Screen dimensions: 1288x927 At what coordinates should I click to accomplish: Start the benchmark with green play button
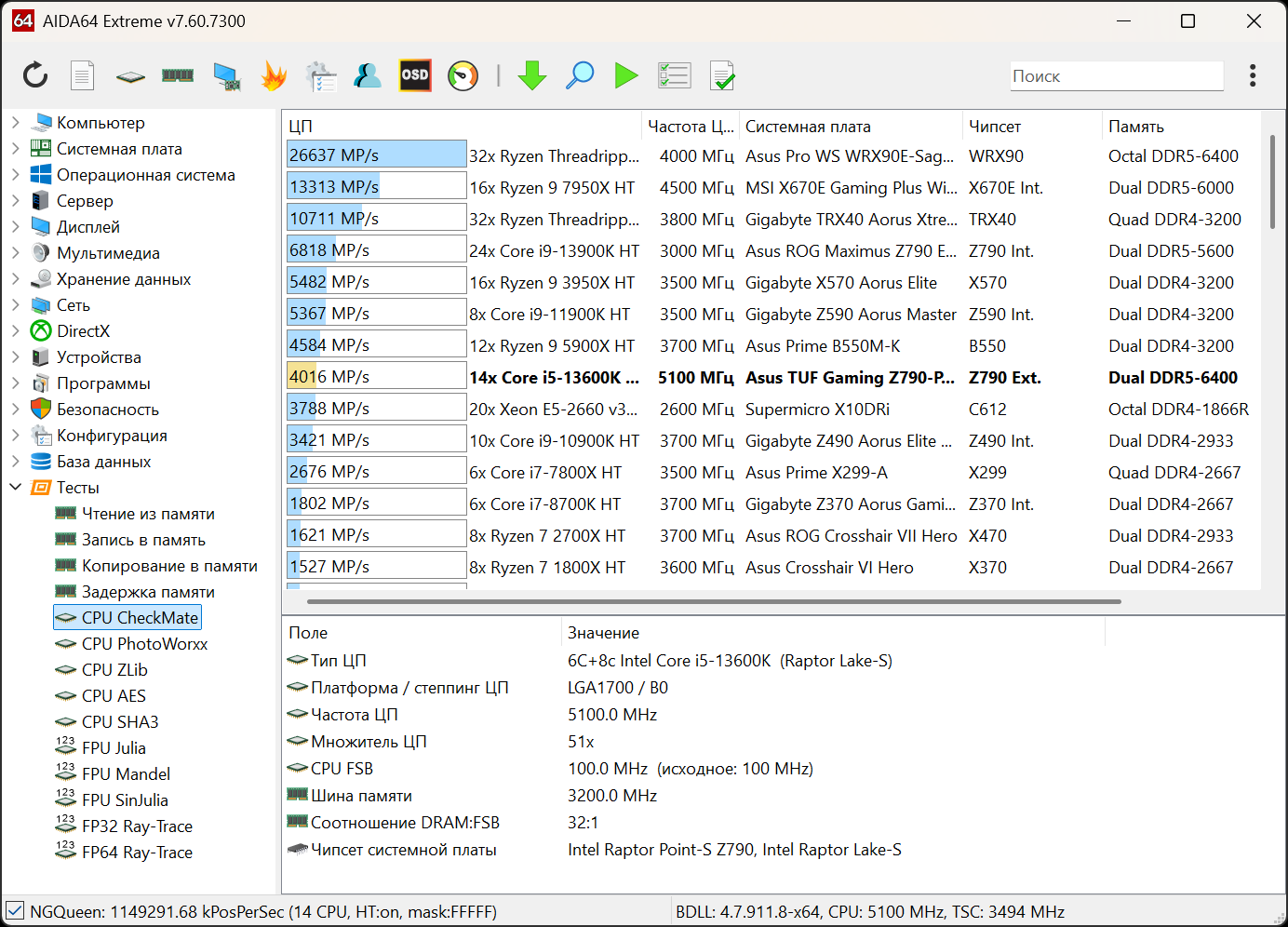point(626,75)
